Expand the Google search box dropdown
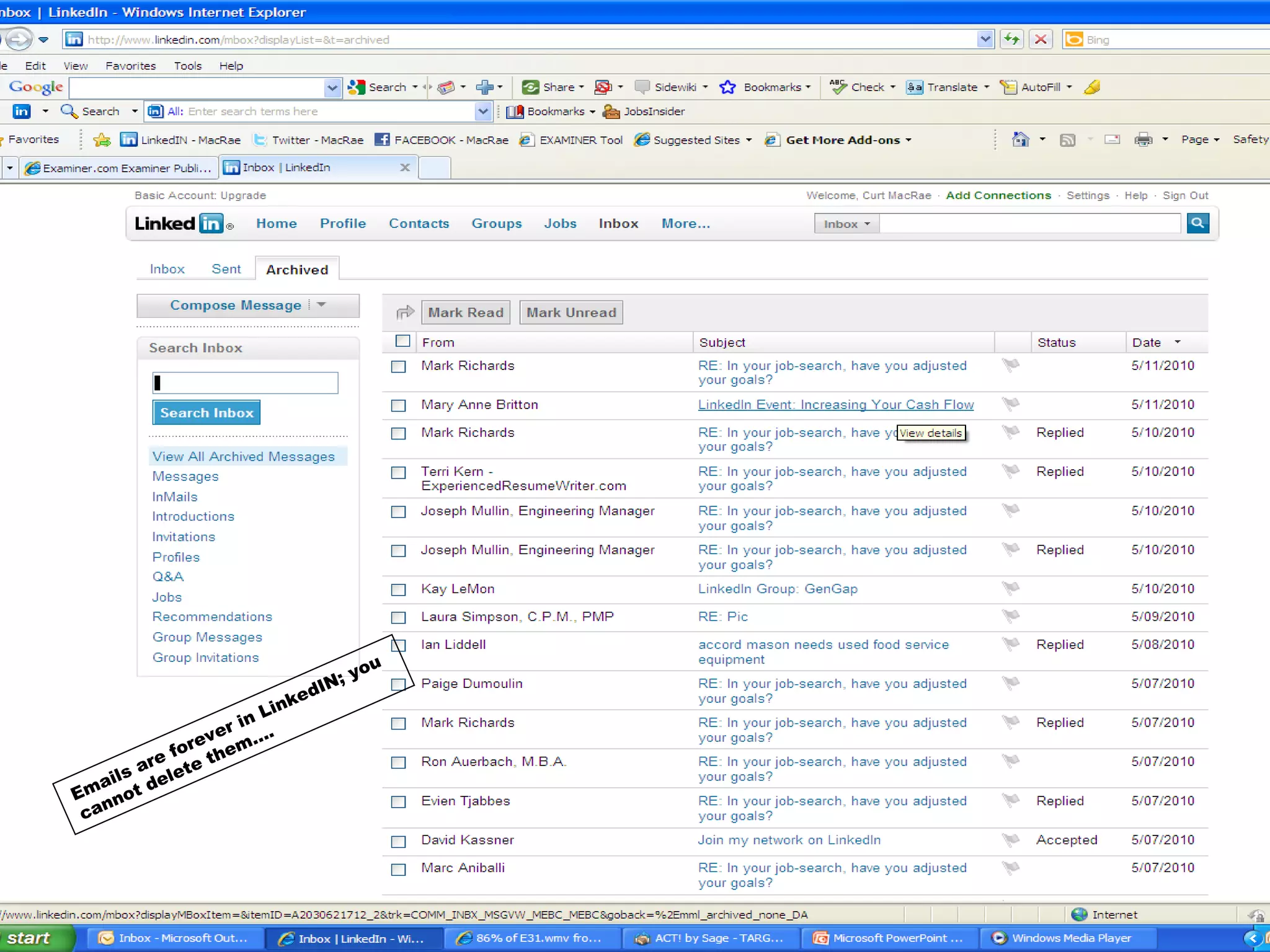The width and height of the screenshot is (1270, 952). tap(332, 87)
